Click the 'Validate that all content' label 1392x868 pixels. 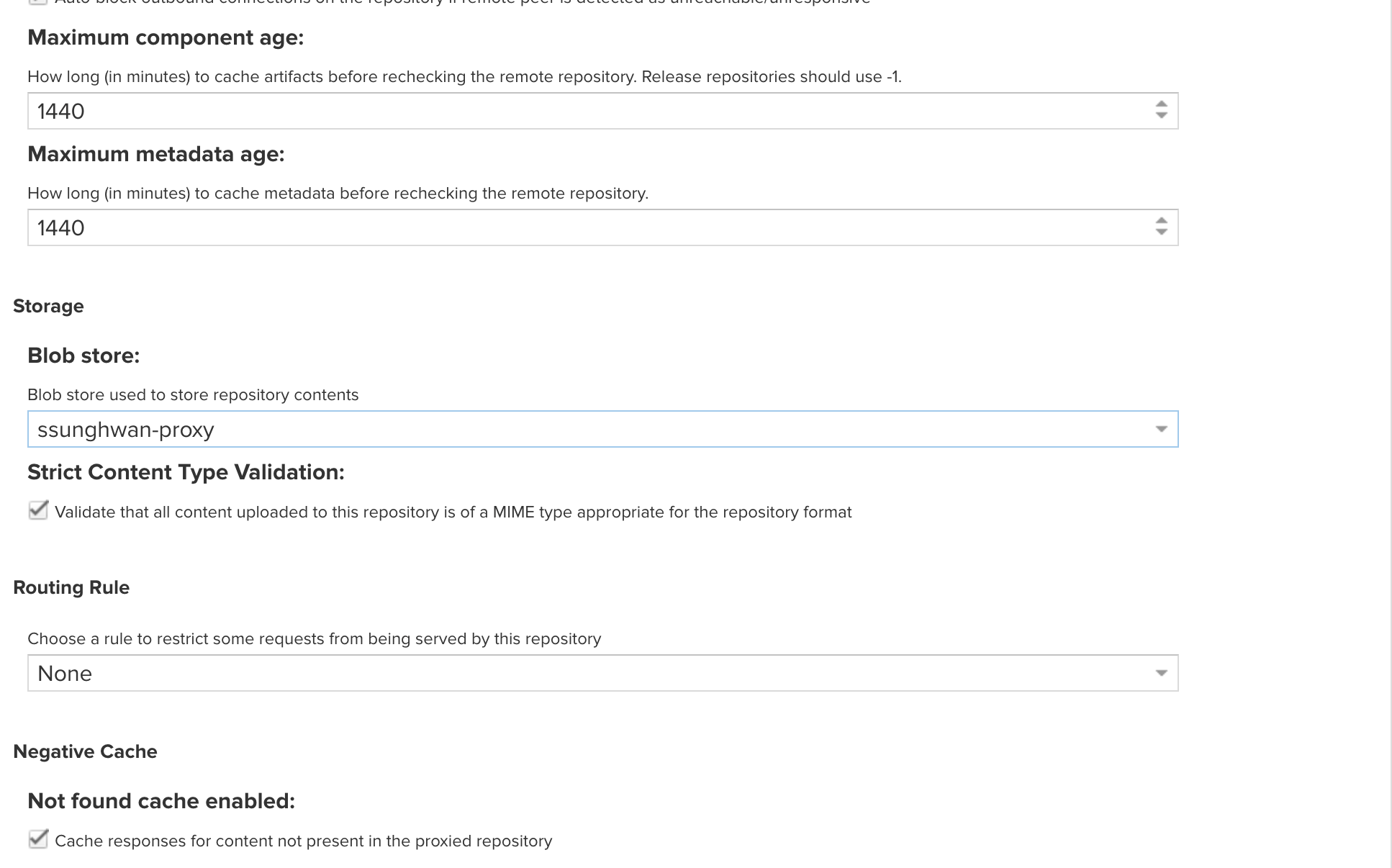click(x=453, y=512)
